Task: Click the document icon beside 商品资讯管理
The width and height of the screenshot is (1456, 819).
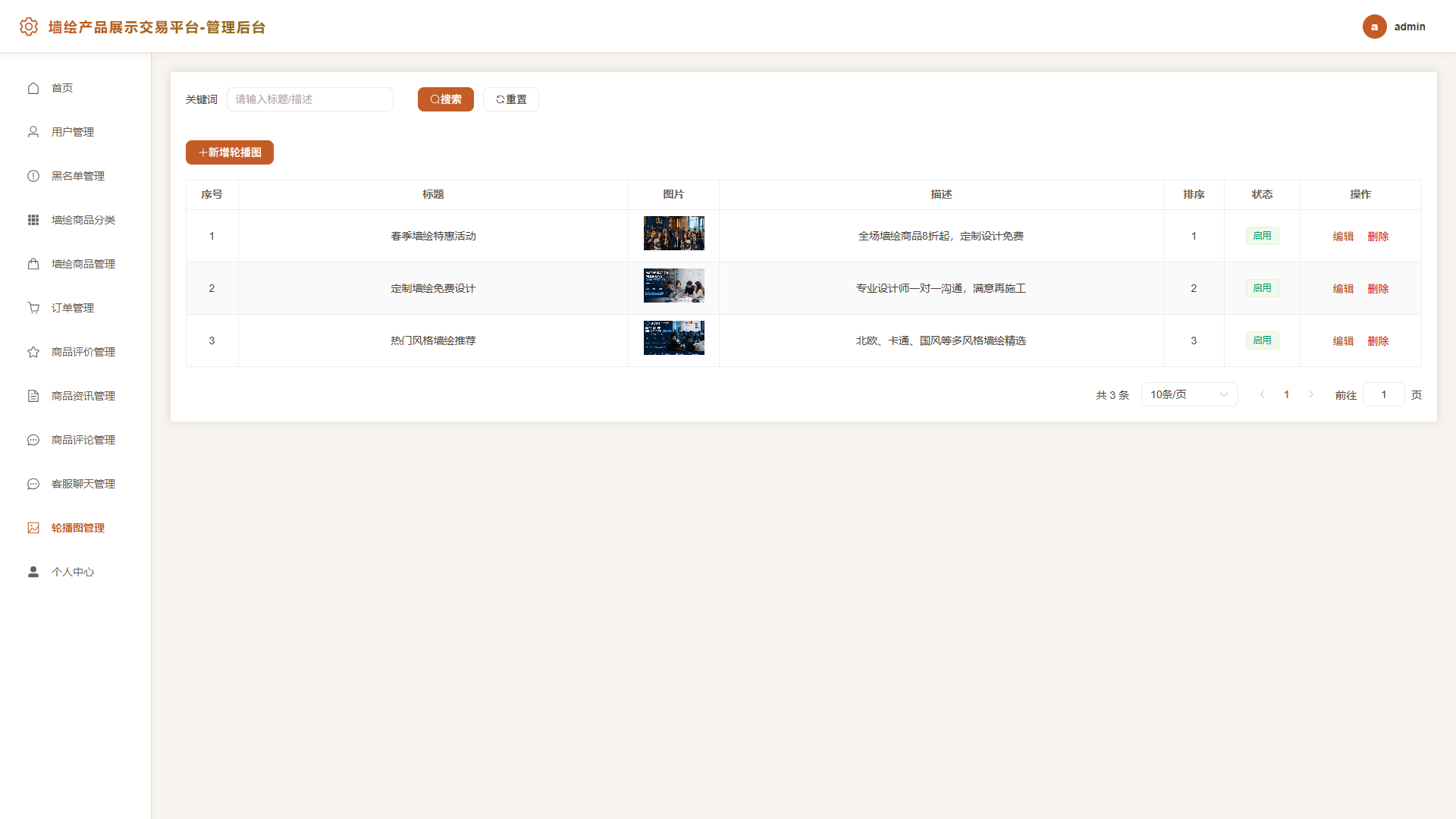Action: [x=33, y=396]
